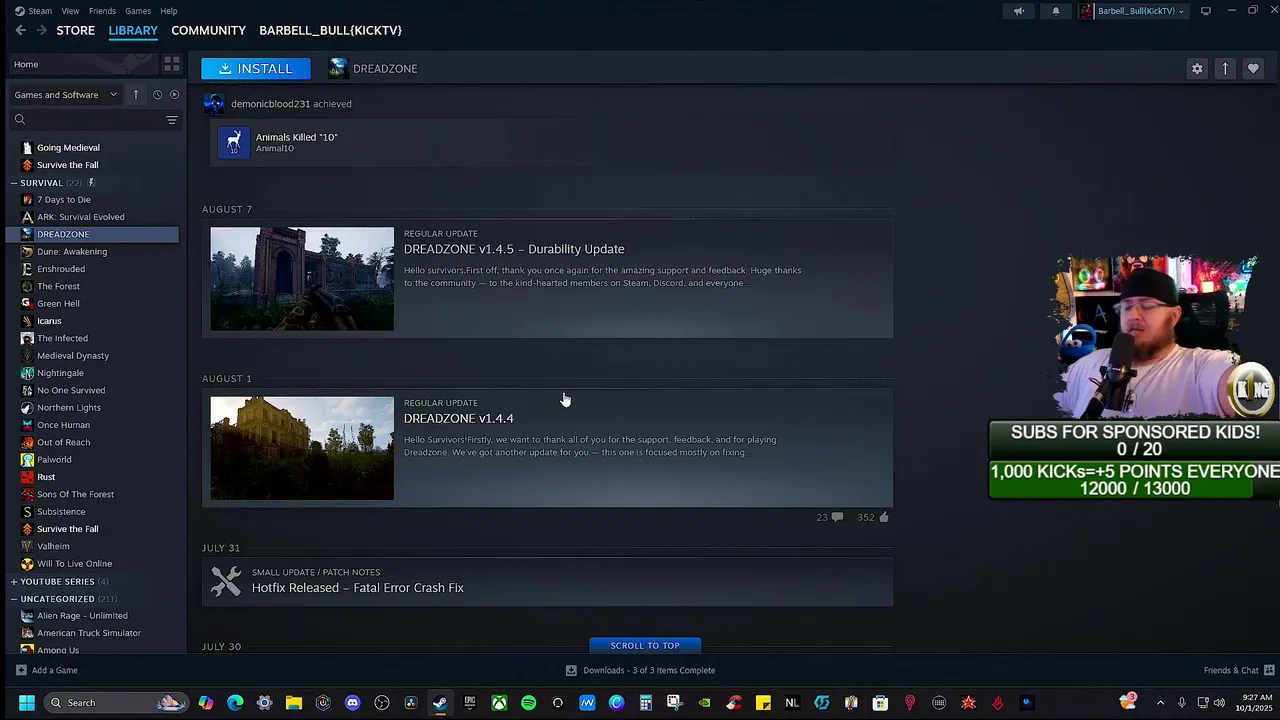This screenshot has width=1280, height=720.
Task: Open the LIBRARY tab
Action: 133,31
